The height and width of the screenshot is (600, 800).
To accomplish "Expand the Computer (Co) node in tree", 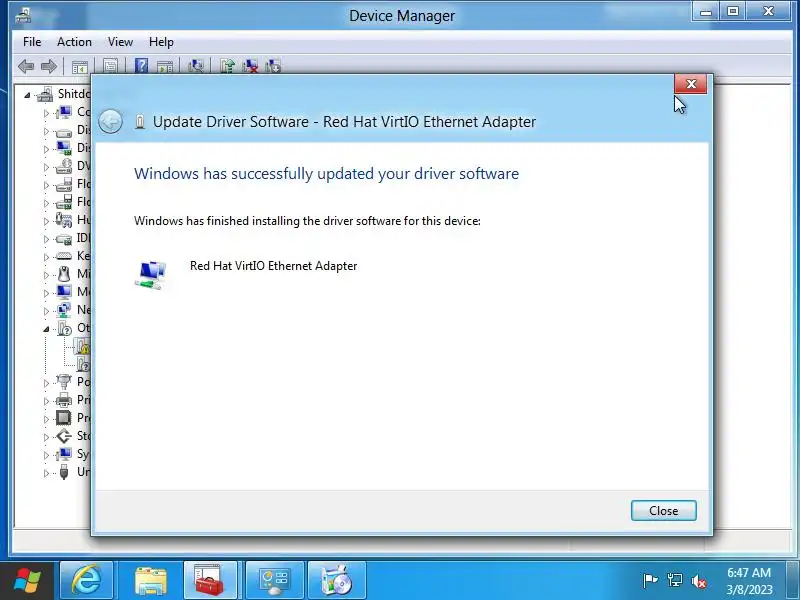I will (x=46, y=113).
